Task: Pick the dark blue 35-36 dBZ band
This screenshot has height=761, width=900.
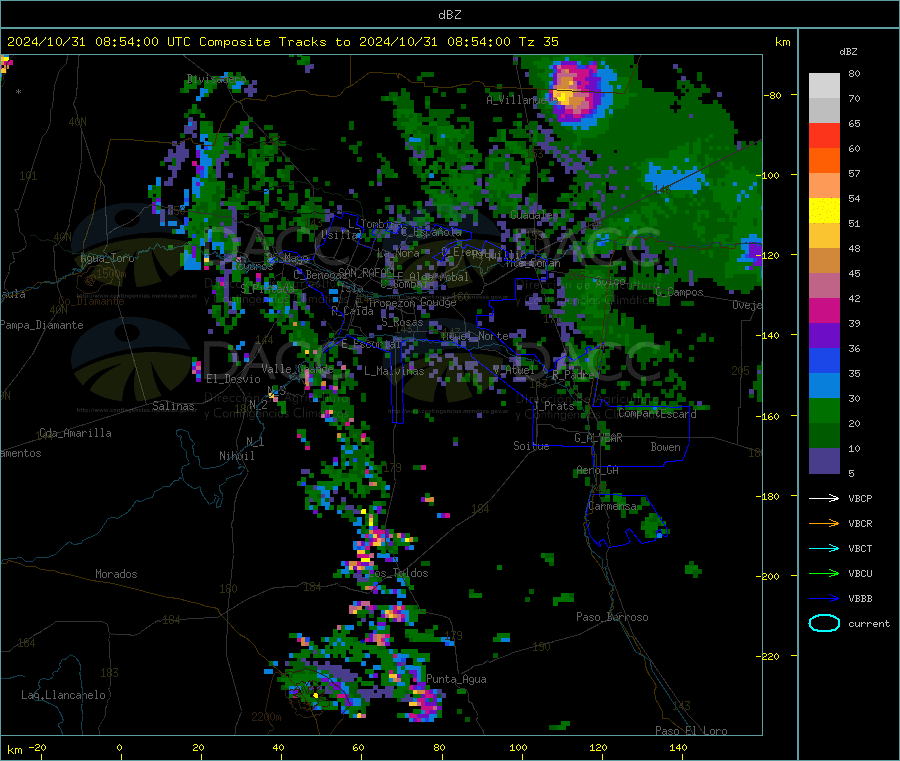Action: coord(824,360)
